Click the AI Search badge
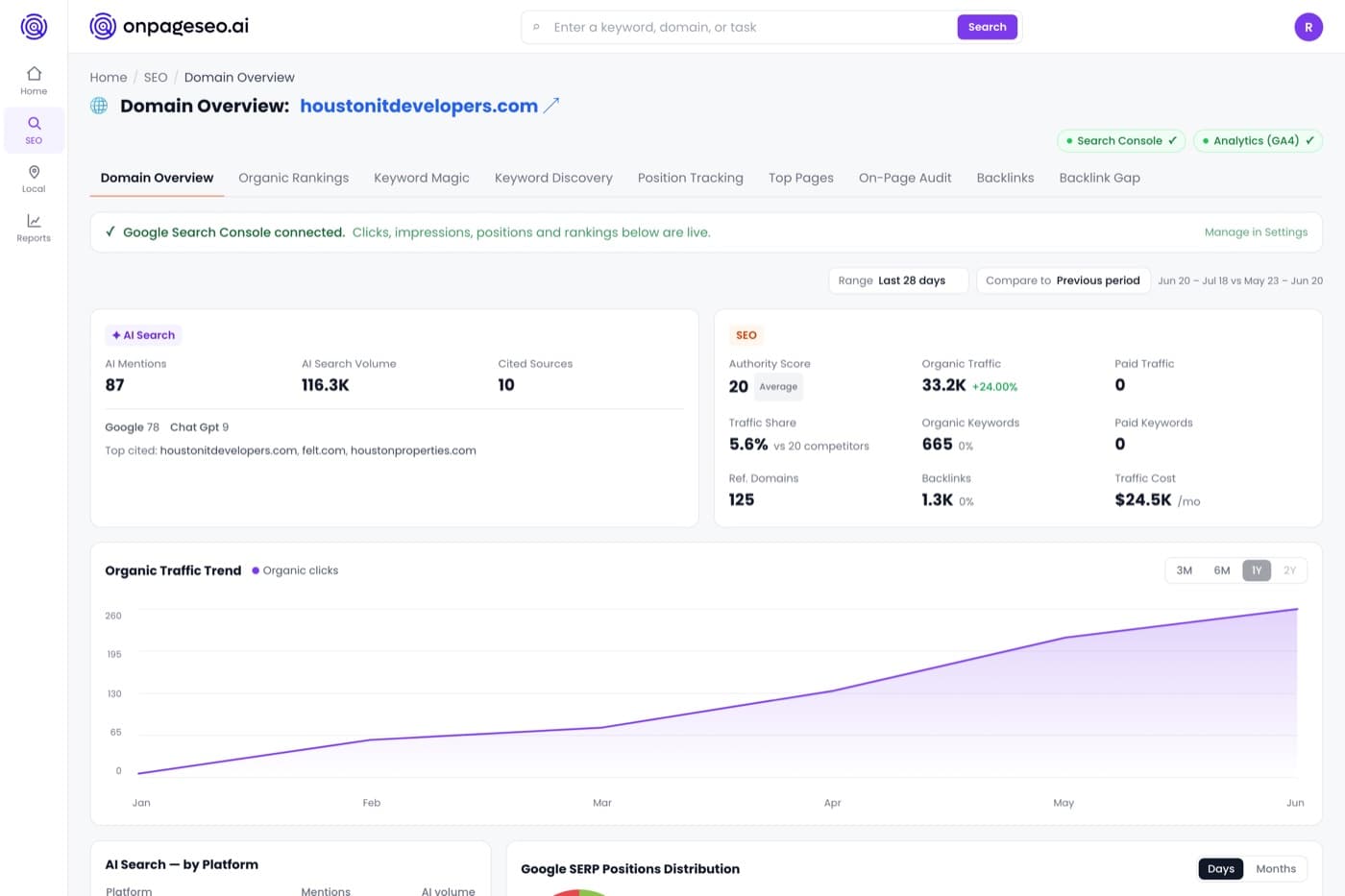 (143, 335)
